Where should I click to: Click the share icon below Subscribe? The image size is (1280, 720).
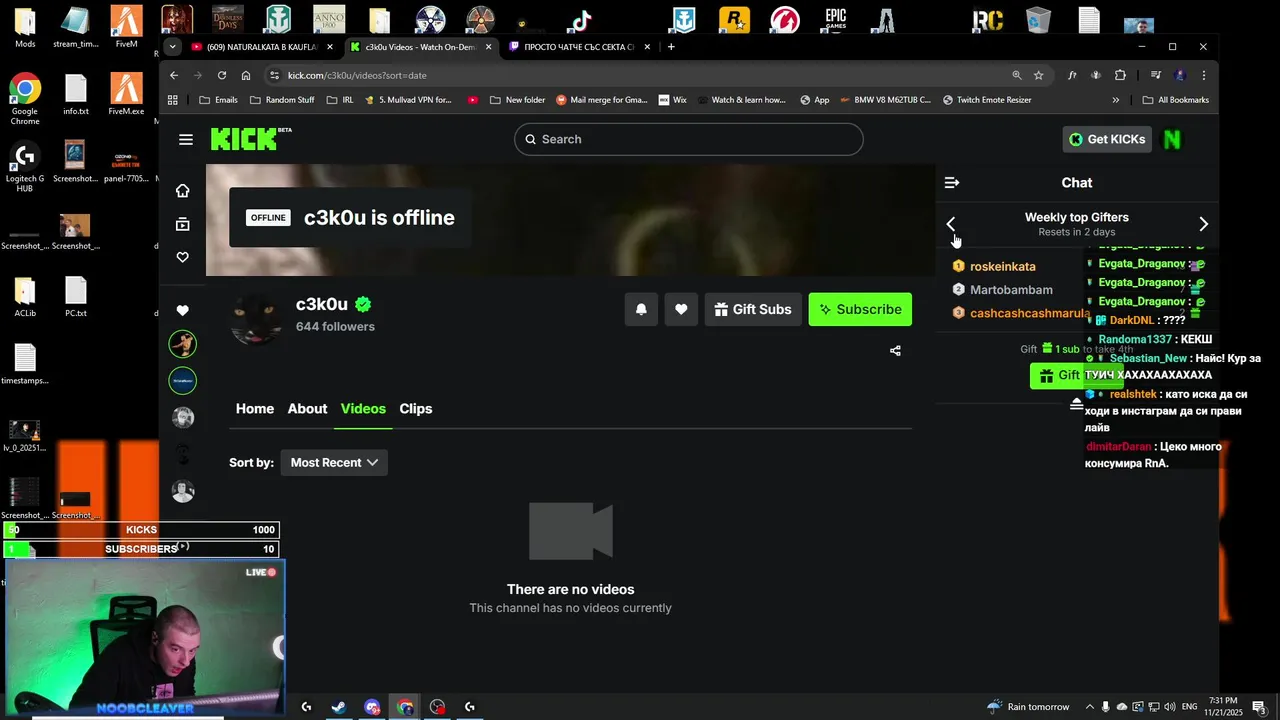coord(895,350)
